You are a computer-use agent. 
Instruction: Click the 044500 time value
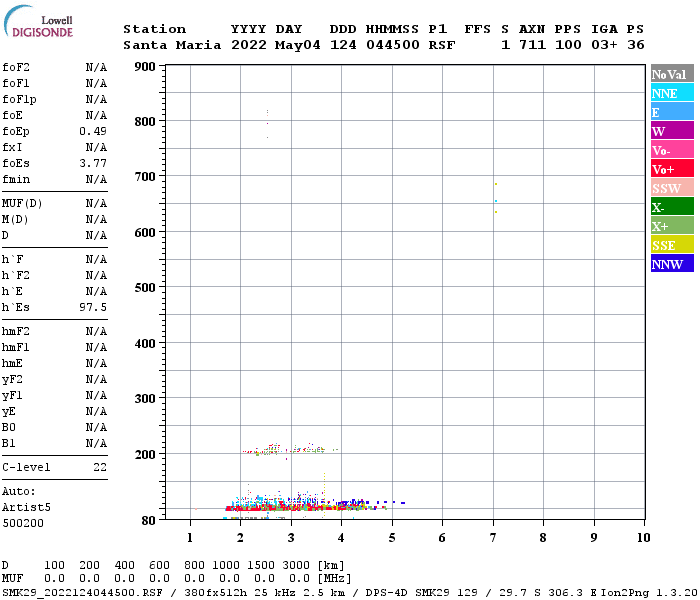[x=393, y=45]
